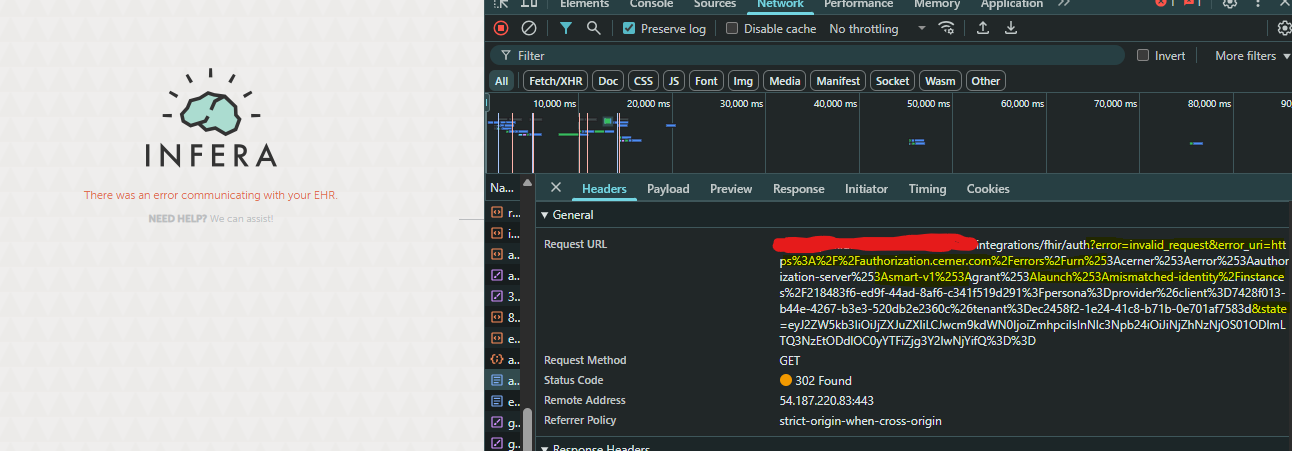Open the Response detail tab
The height and width of the screenshot is (451, 1292).
tap(799, 189)
